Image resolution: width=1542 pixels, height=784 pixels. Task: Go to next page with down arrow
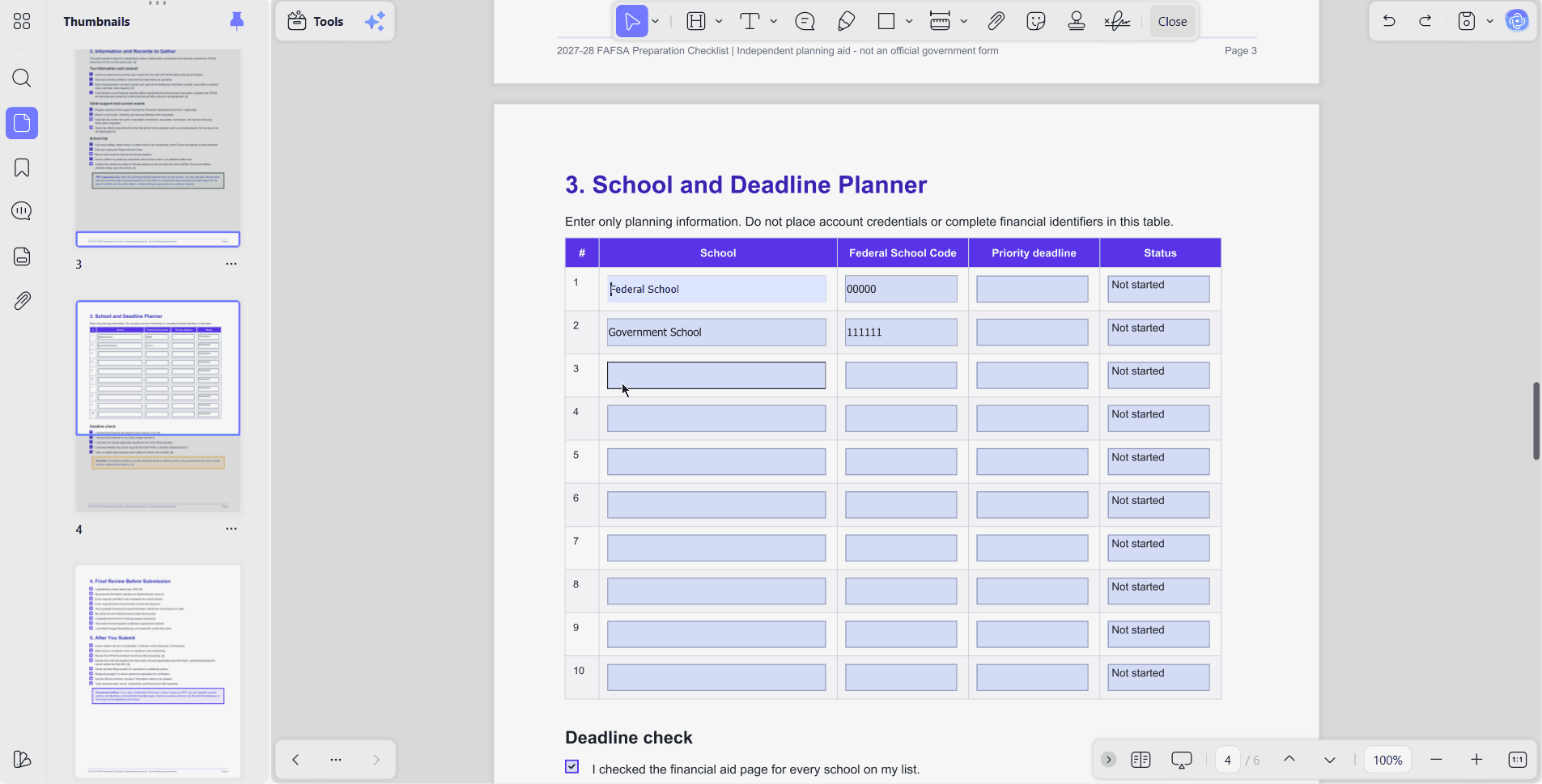coord(1329,759)
